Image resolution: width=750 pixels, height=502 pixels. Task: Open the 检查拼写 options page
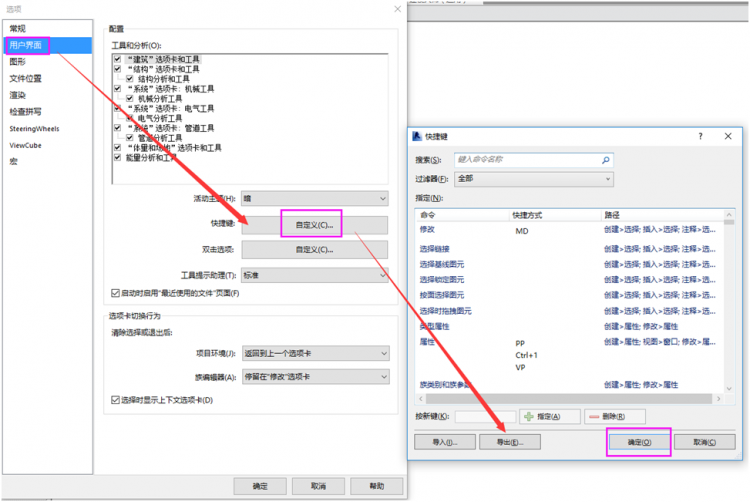pyautogui.click(x=25, y=112)
